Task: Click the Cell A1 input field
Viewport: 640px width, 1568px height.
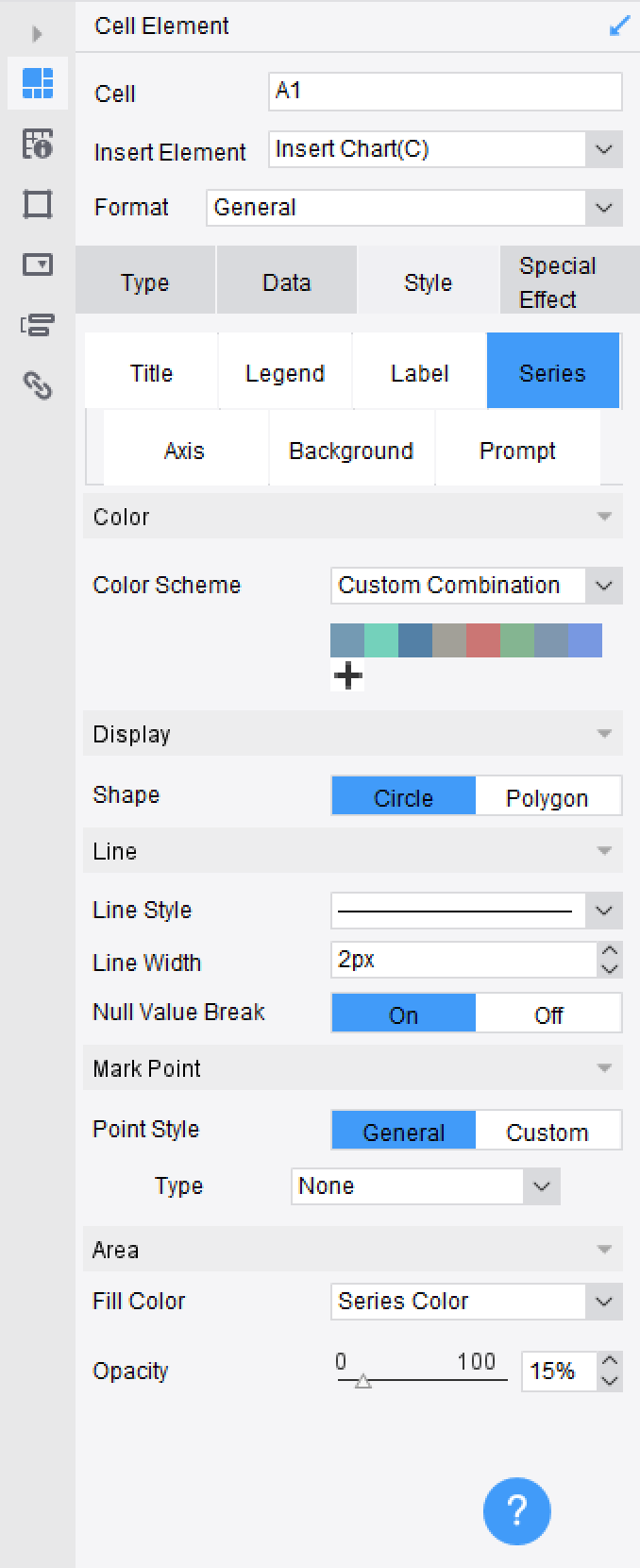Action: pos(445,92)
